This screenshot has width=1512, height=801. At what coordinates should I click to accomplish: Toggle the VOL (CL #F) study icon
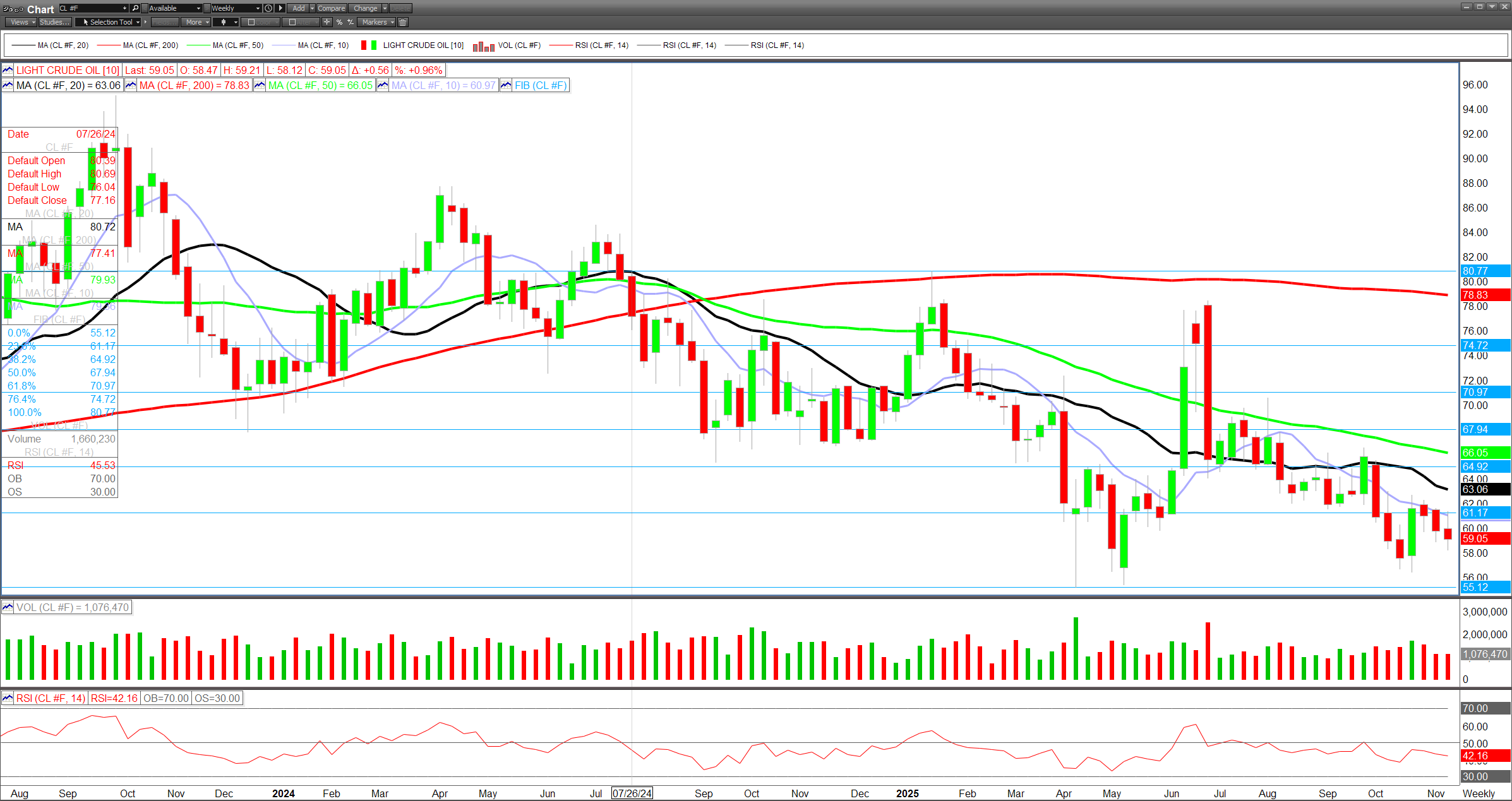(x=8, y=607)
